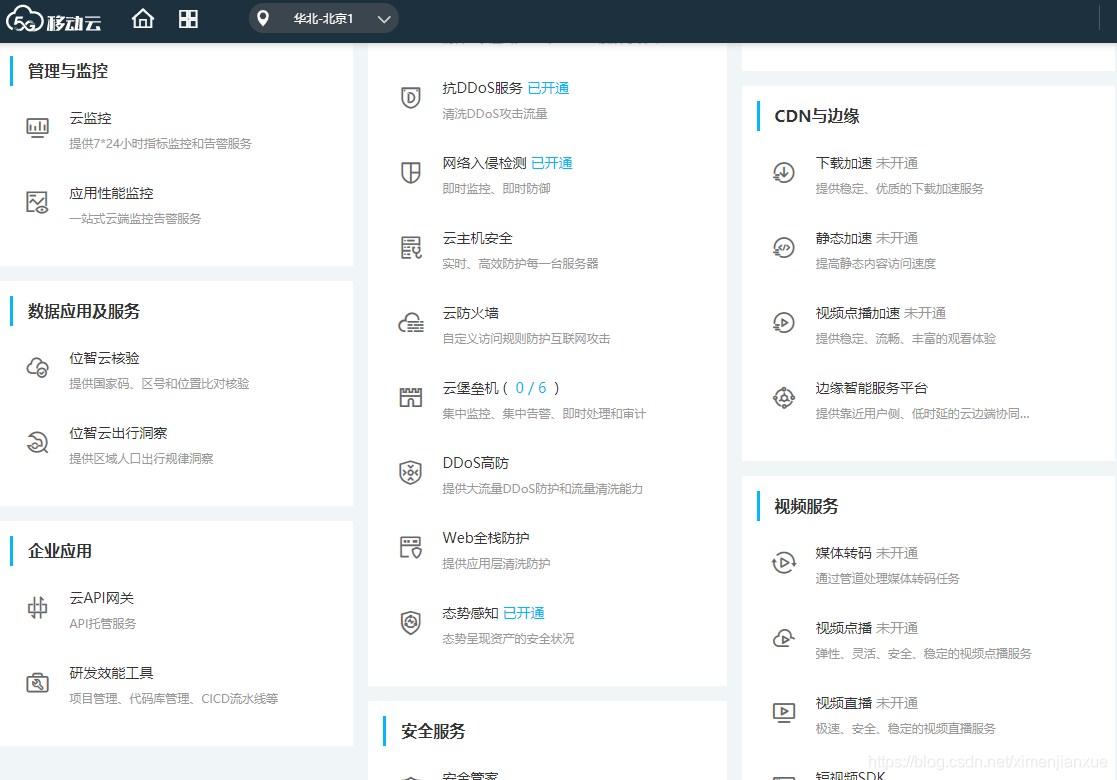Open Web全栈防护 link
This screenshot has height=780, width=1117.
click(x=486, y=538)
